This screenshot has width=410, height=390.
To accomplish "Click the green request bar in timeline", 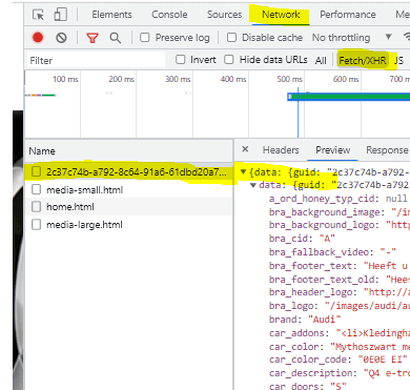I will click(x=349, y=97).
